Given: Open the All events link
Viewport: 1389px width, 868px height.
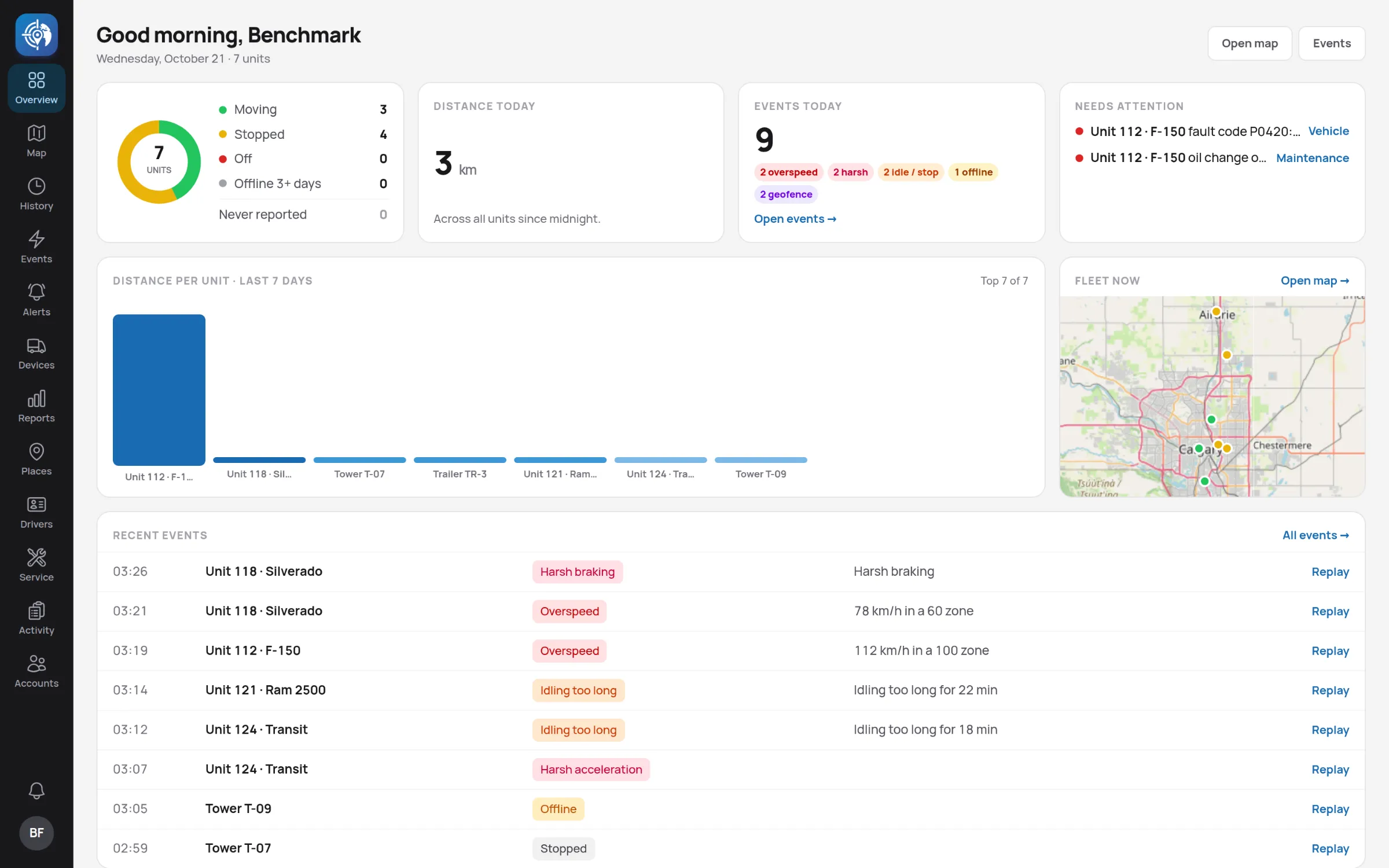Looking at the screenshot, I should point(1315,535).
